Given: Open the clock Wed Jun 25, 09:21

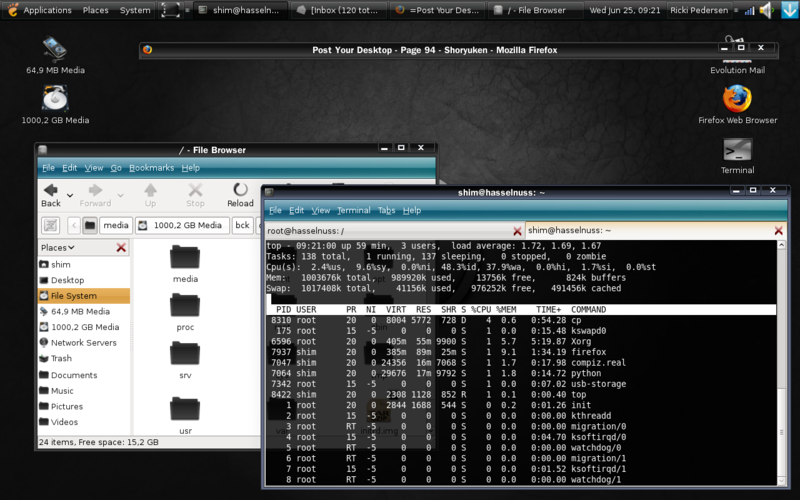Looking at the screenshot, I should (624, 10).
